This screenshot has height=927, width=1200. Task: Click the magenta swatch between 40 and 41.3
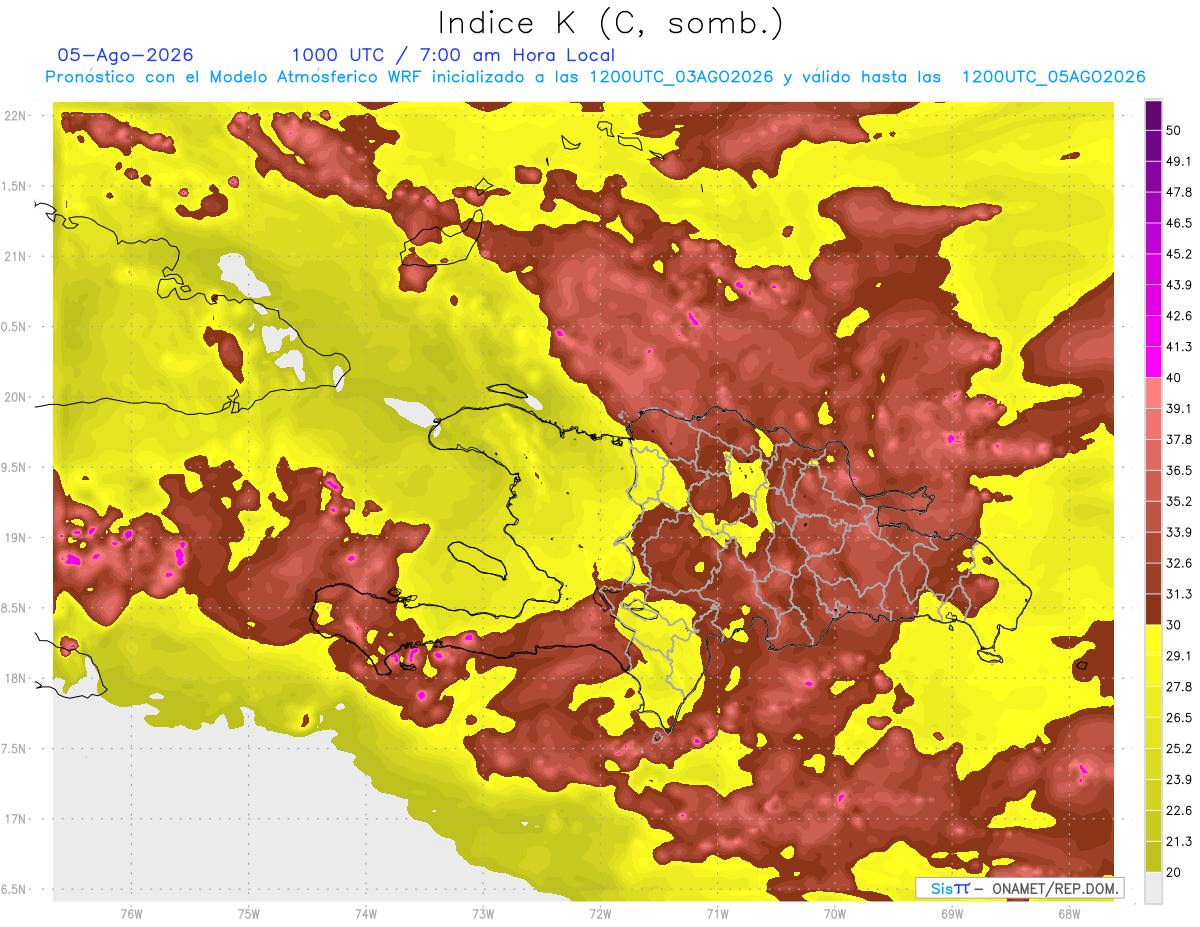pyautogui.click(x=1153, y=361)
